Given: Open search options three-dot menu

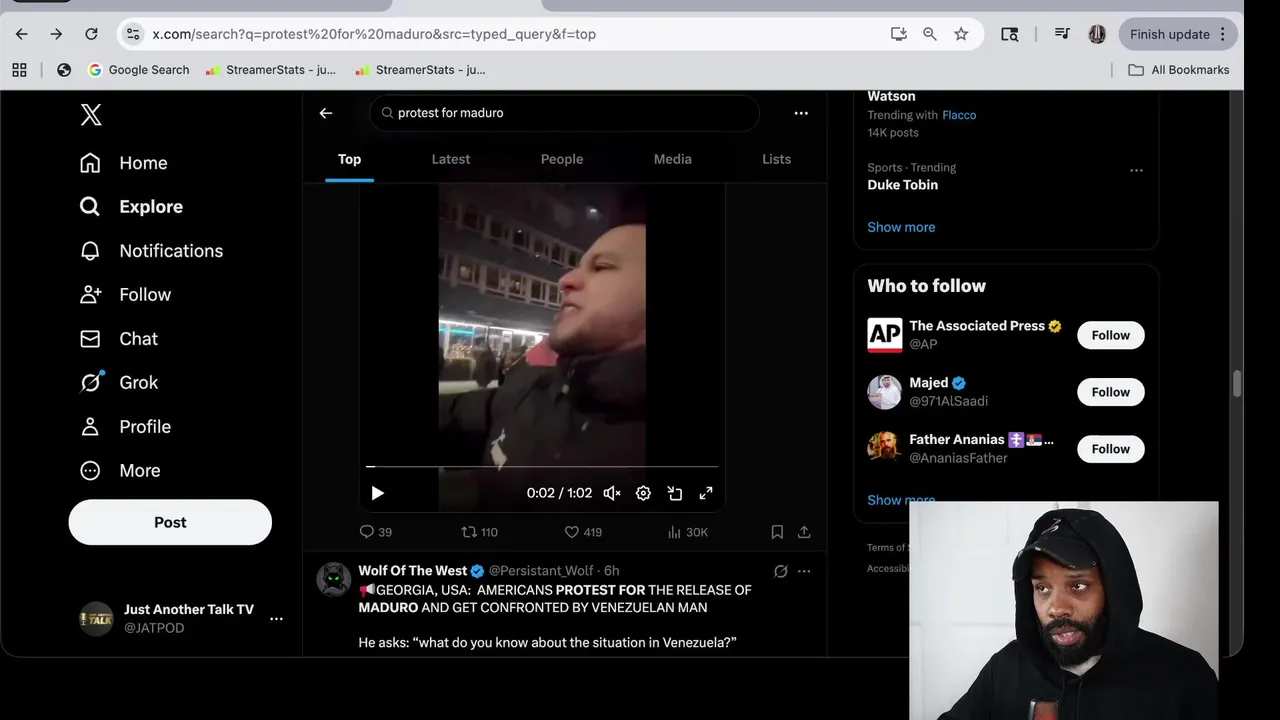Looking at the screenshot, I should (x=801, y=113).
